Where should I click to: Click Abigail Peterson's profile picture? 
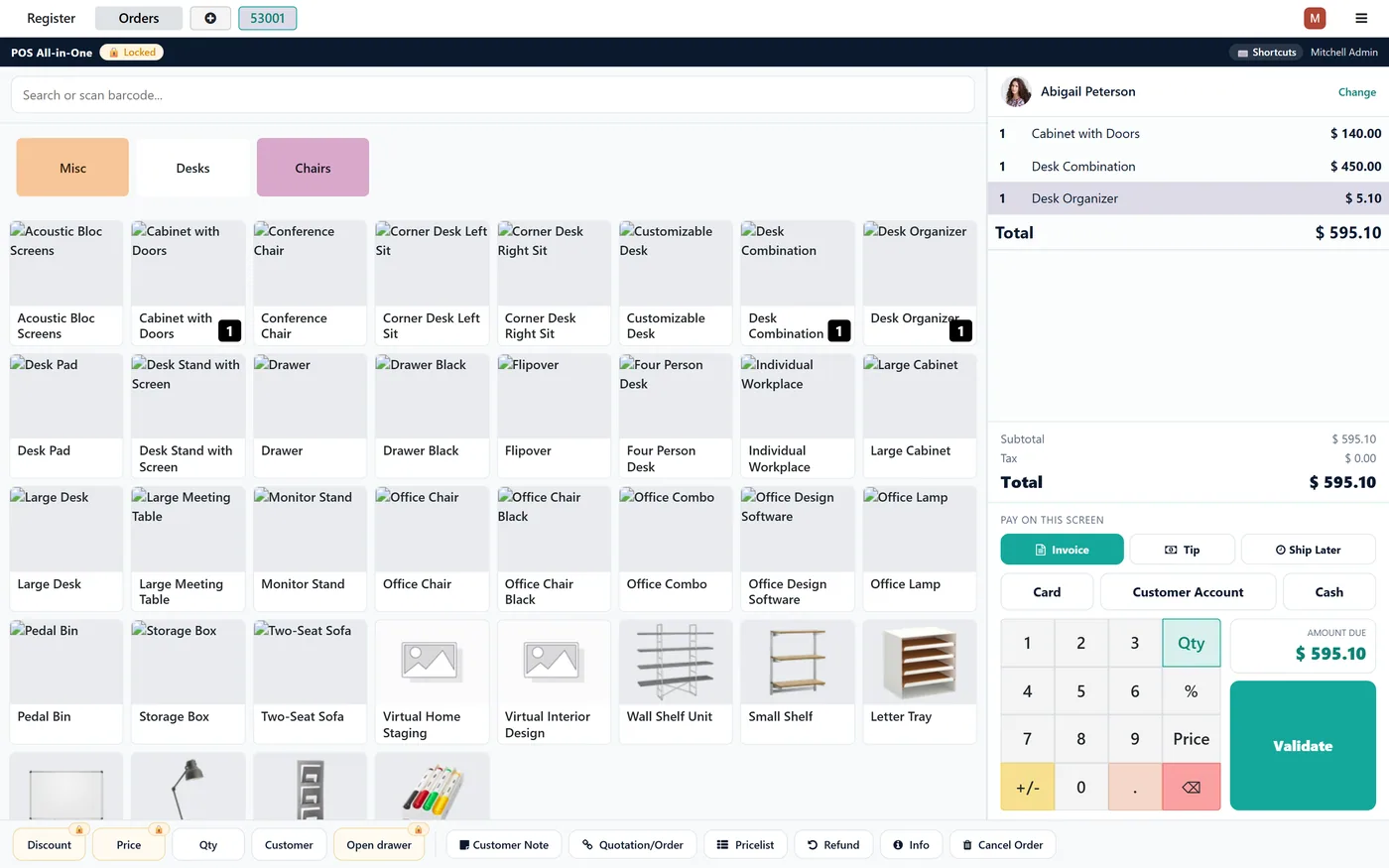1017,91
